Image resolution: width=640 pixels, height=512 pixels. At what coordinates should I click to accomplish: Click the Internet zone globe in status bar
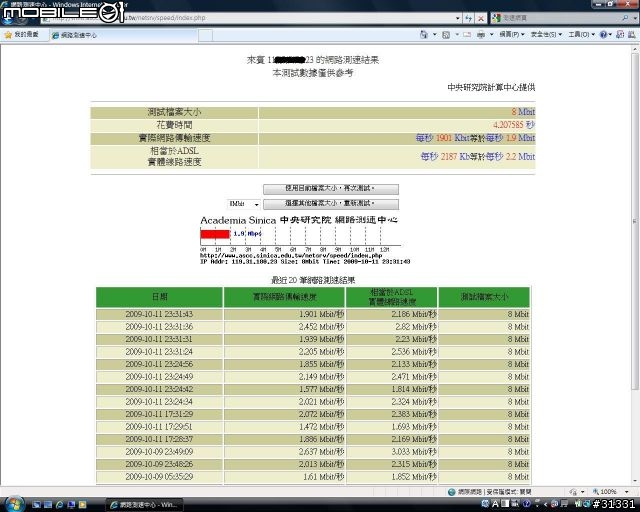(451, 492)
